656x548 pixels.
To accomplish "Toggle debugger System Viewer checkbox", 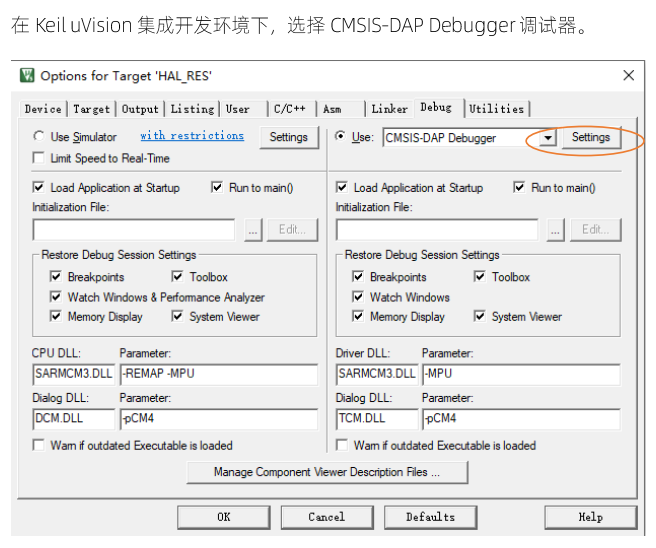I will pyautogui.click(x=479, y=316).
